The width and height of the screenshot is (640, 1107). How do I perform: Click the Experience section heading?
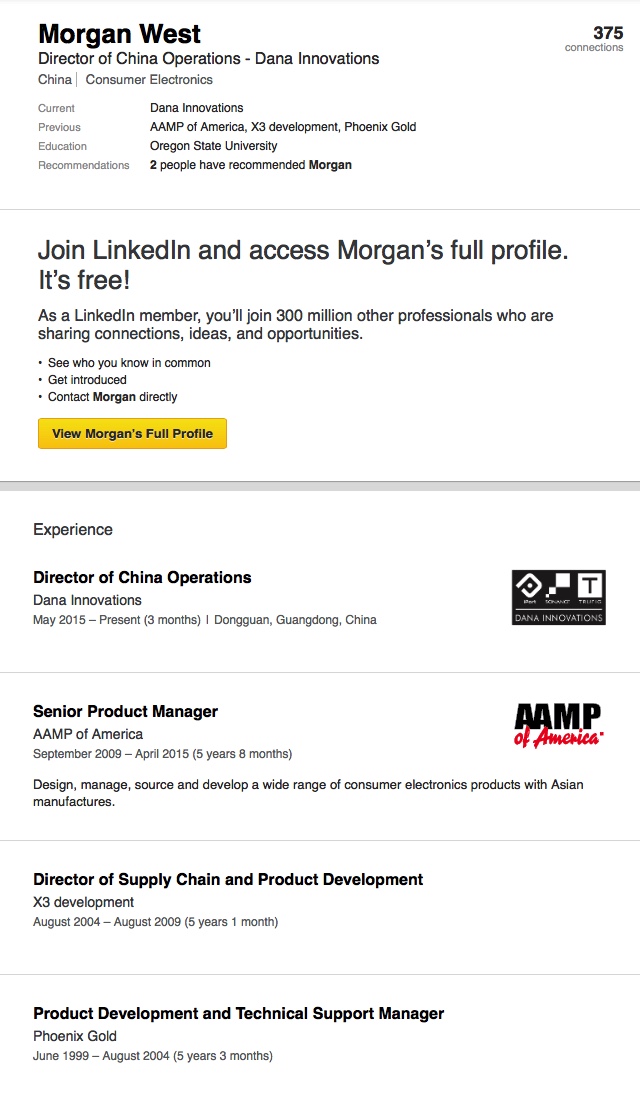[73, 529]
